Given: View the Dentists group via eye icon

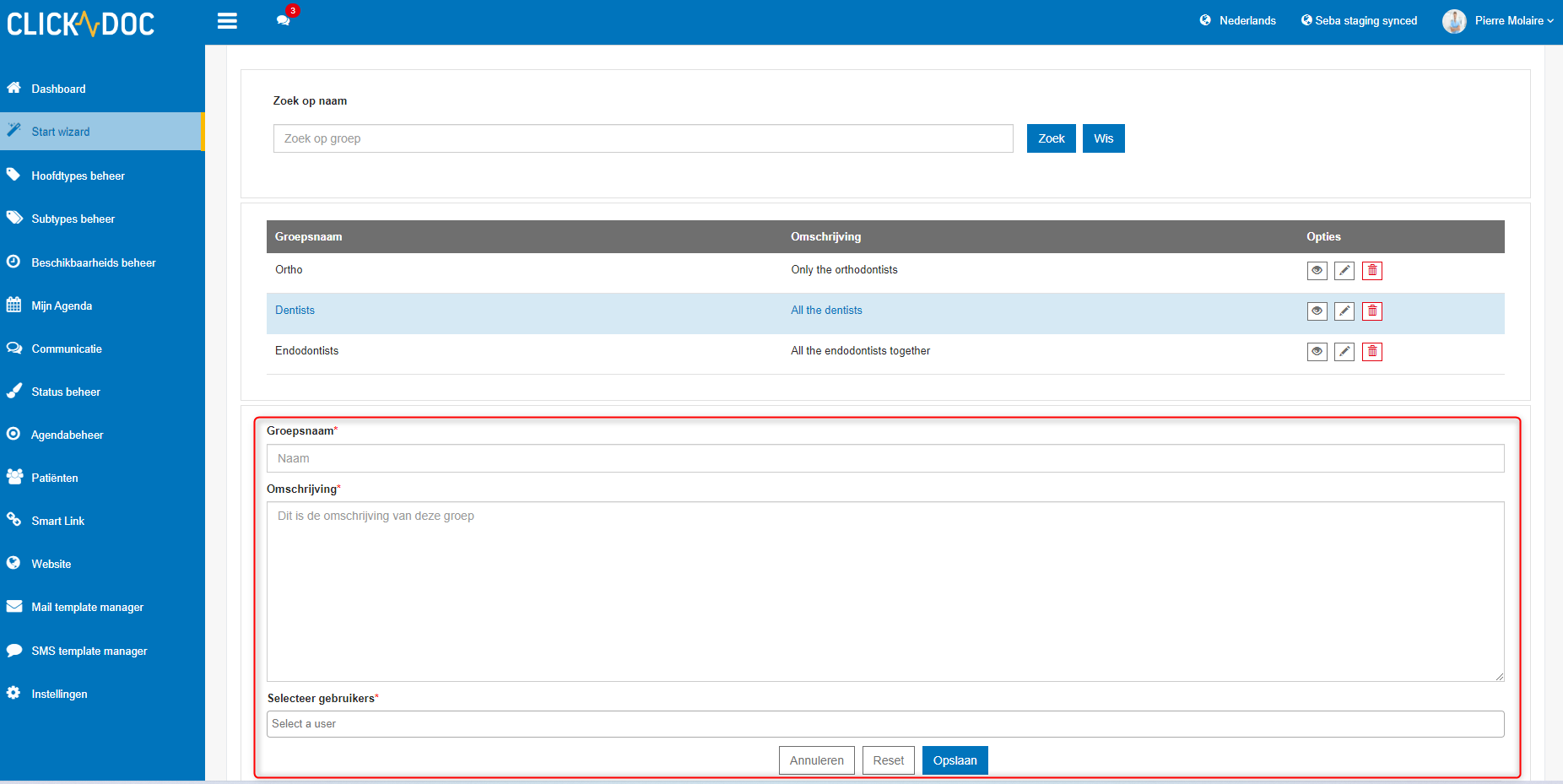Looking at the screenshot, I should click(x=1317, y=311).
